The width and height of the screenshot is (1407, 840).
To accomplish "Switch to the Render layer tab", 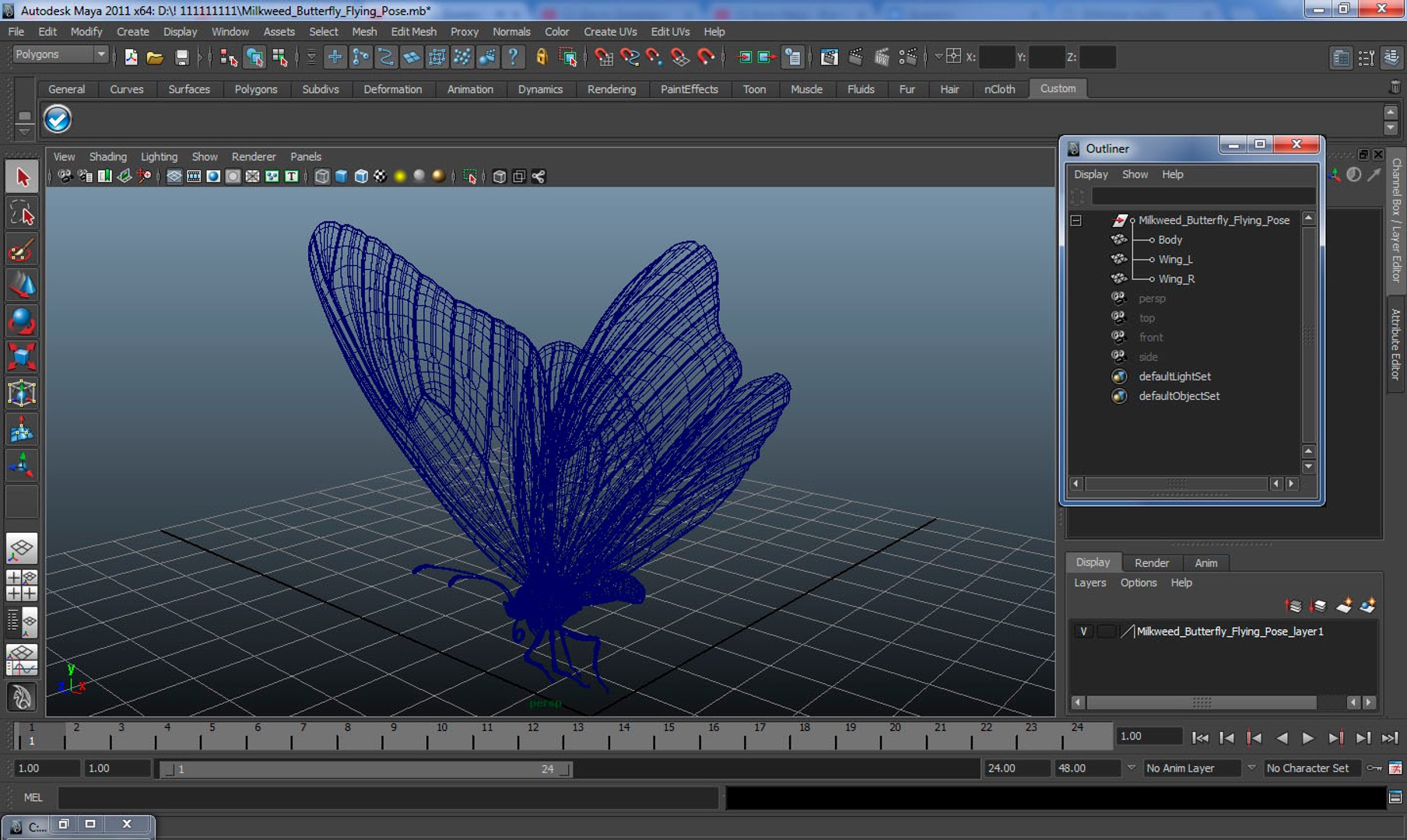I will 1151,563.
